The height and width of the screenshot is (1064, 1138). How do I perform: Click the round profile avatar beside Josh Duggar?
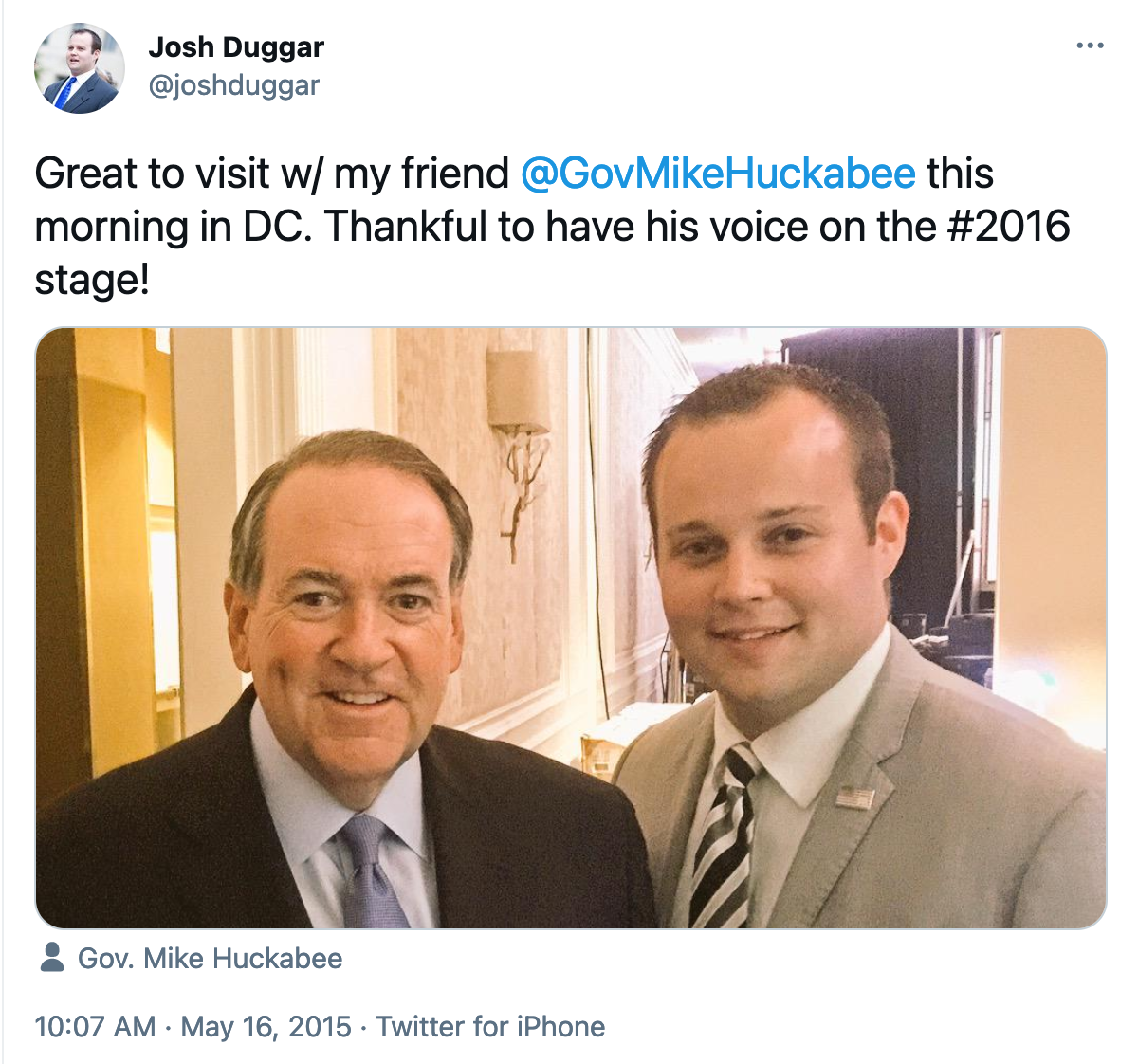click(79, 68)
